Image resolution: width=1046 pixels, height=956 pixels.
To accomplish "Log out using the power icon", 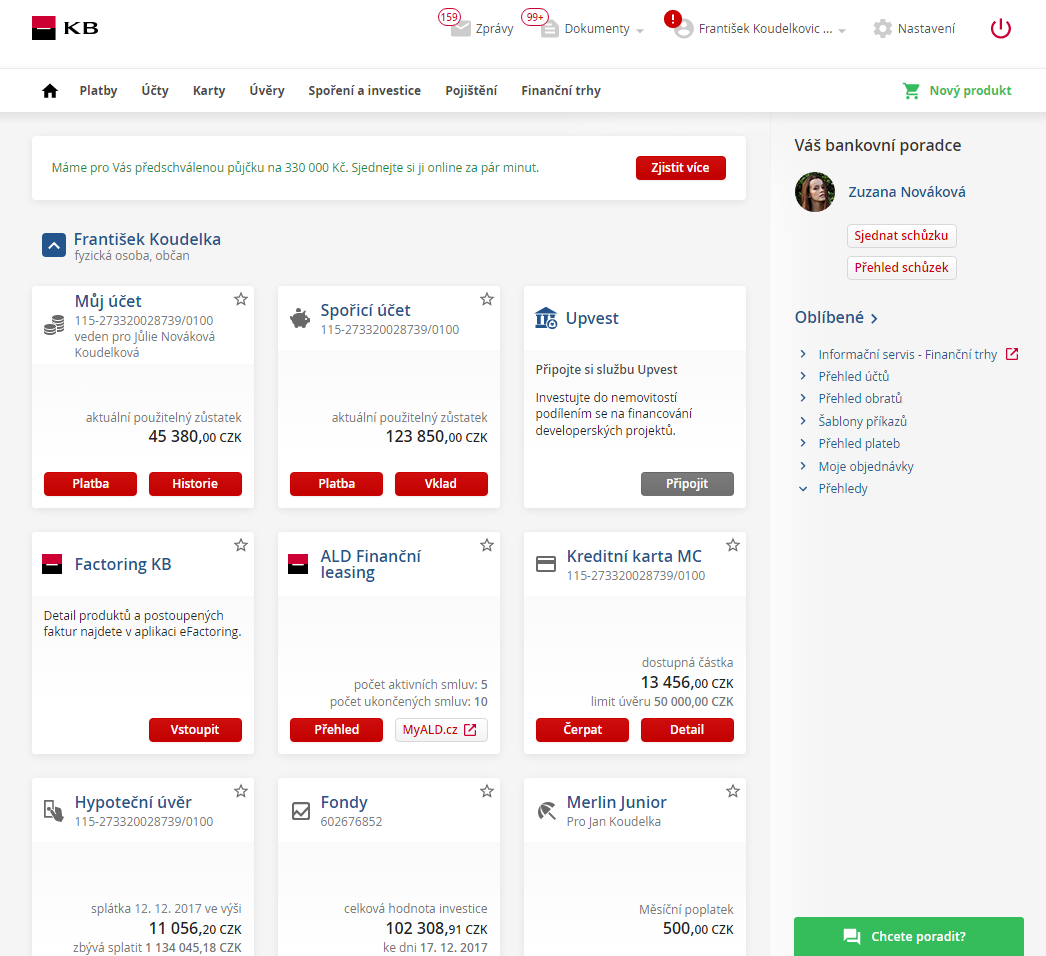I will 1000,29.
